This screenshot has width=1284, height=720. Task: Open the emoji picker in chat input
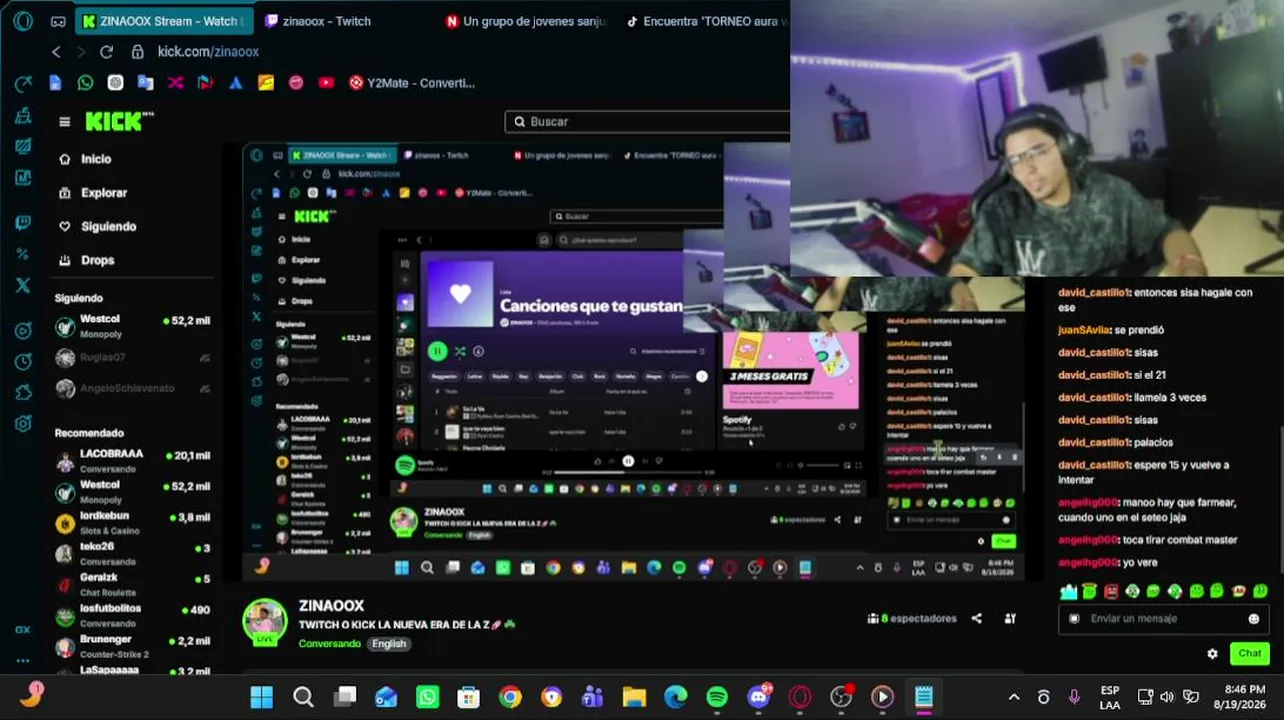(x=1254, y=619)
